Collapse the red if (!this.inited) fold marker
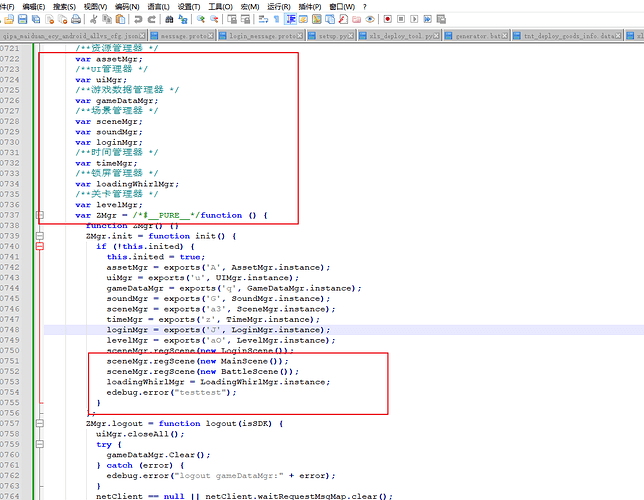 pos(40,246)
